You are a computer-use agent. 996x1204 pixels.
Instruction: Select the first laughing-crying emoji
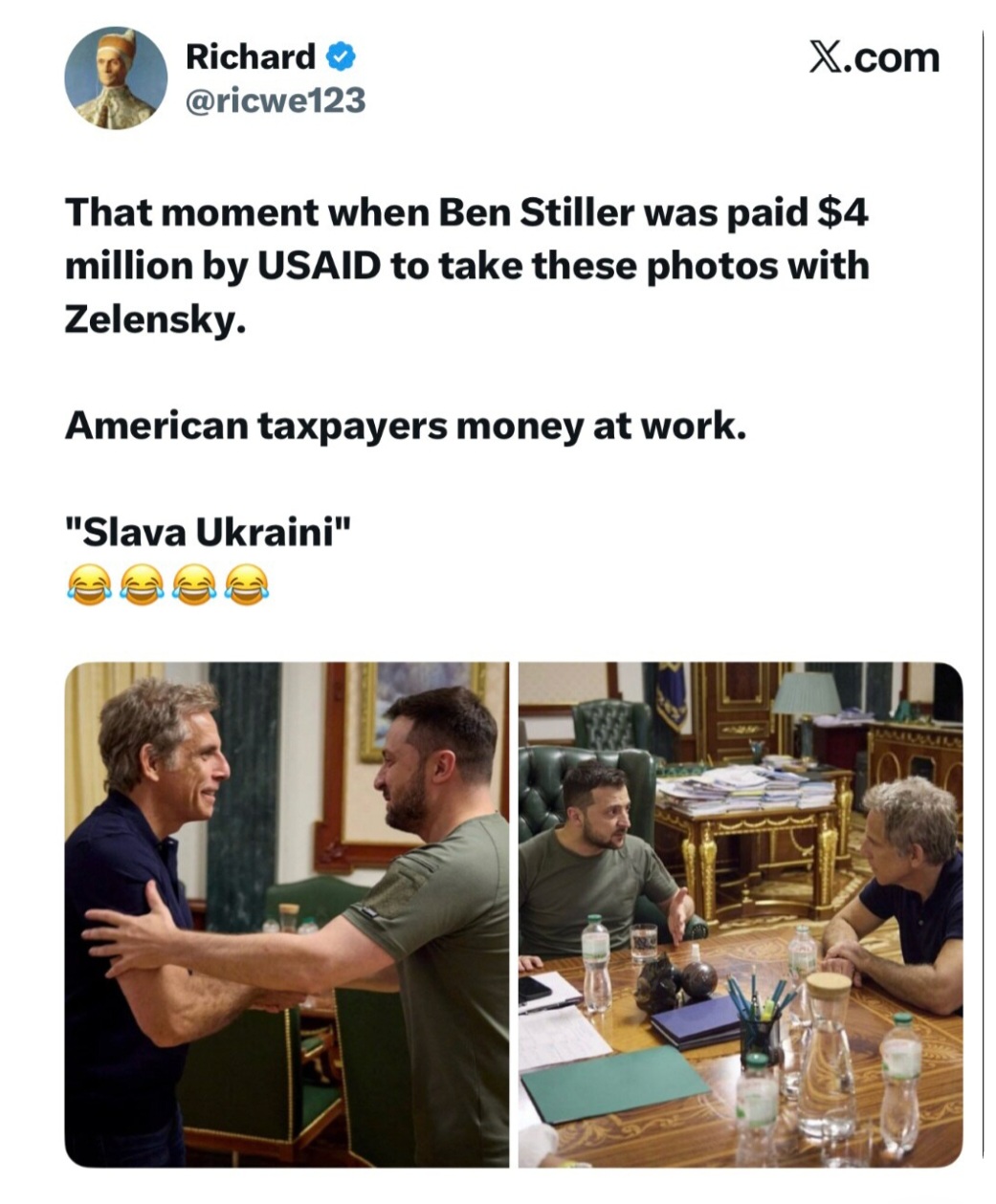[87, 583]
